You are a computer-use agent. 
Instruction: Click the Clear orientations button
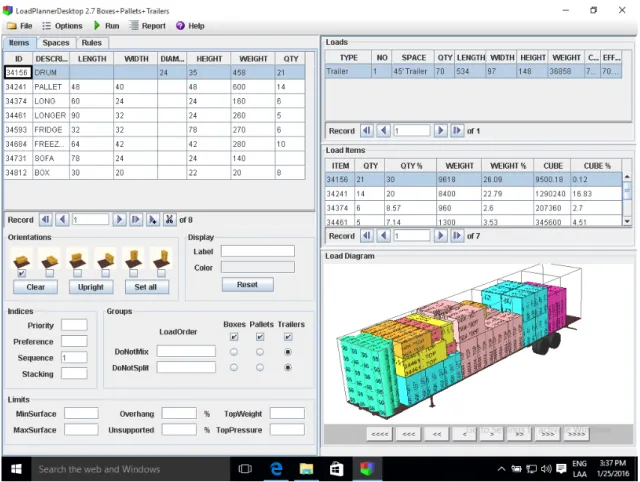coord(36,287)
